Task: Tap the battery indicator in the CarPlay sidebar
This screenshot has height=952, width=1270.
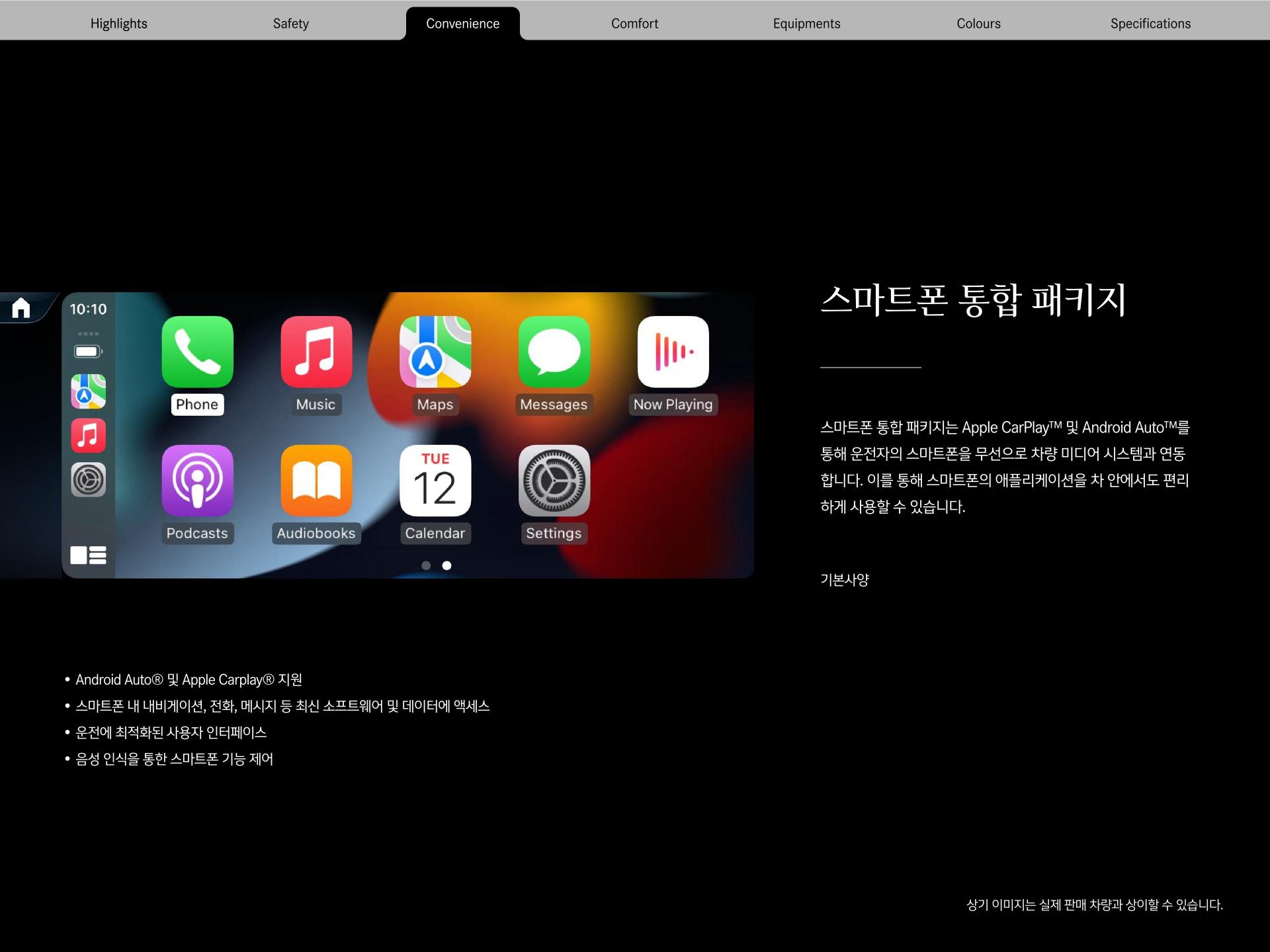Action: tap(88, 352)
